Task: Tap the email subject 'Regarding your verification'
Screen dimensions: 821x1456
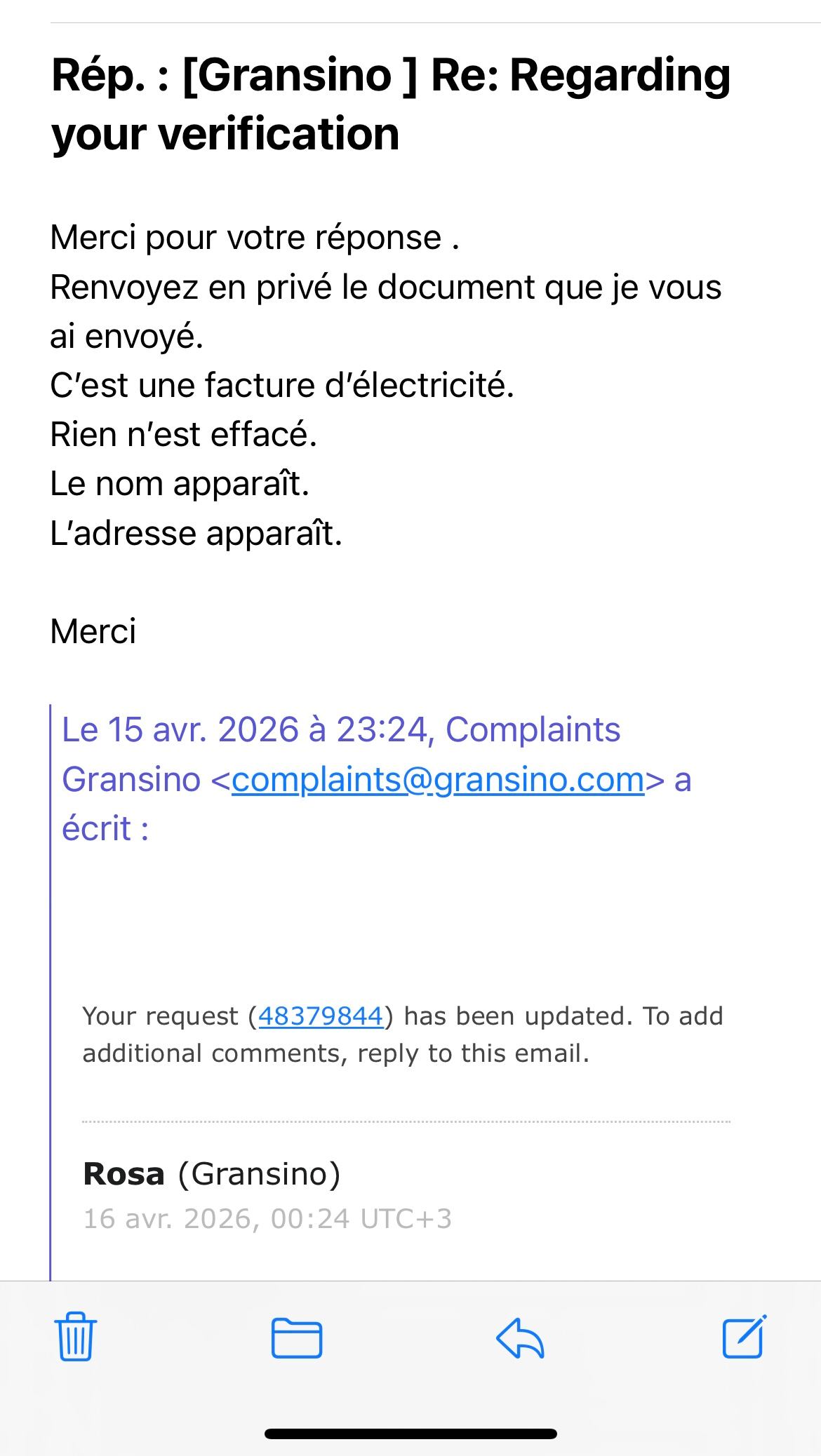Action: [x=390, y=104]
